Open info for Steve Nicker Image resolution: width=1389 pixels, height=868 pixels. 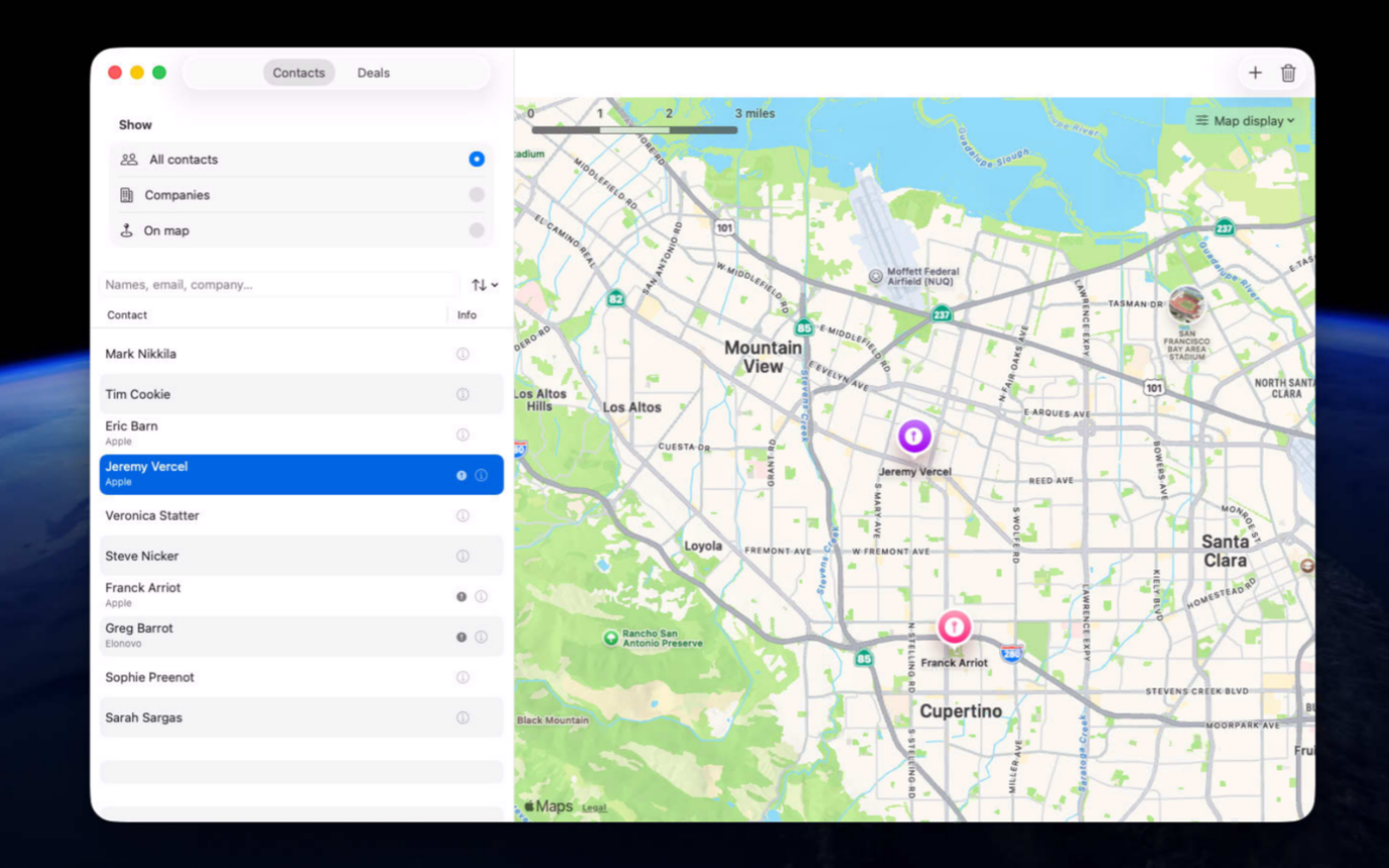click(x=462, y=557)
